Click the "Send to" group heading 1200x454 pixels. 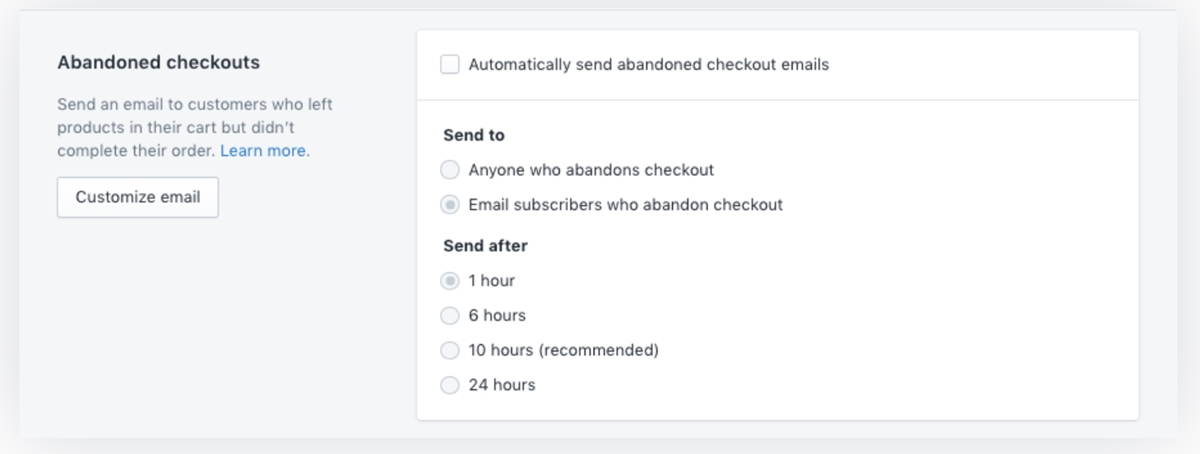474,135
